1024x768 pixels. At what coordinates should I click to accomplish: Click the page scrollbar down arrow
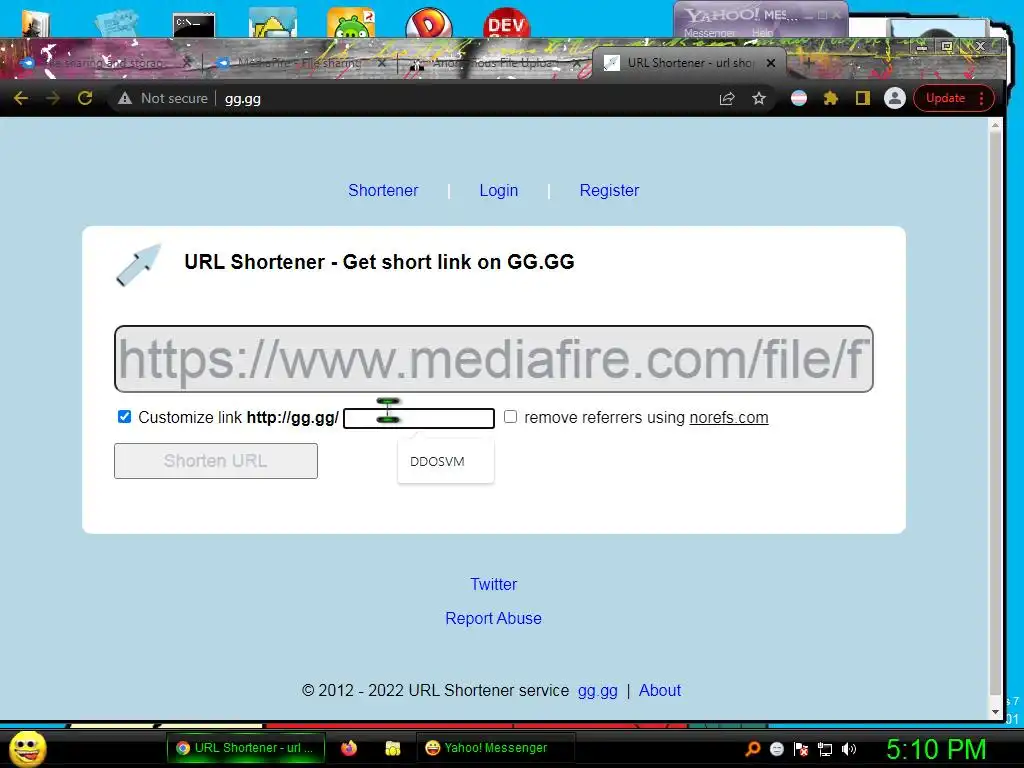point(995,712)
